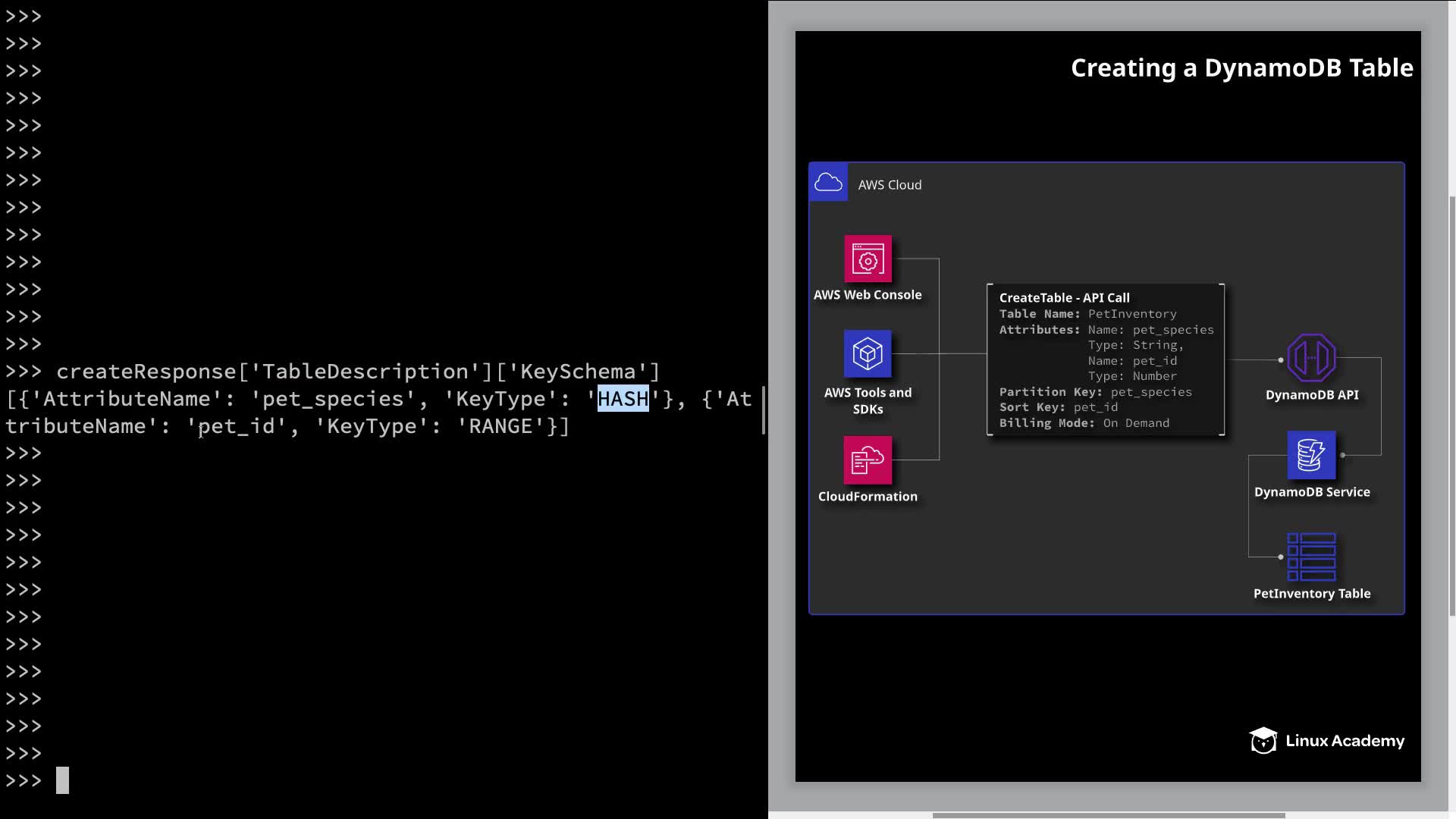The image size is (1456, 819).
Task: Click the AWS Cloud icon
Action: point(828,183)
